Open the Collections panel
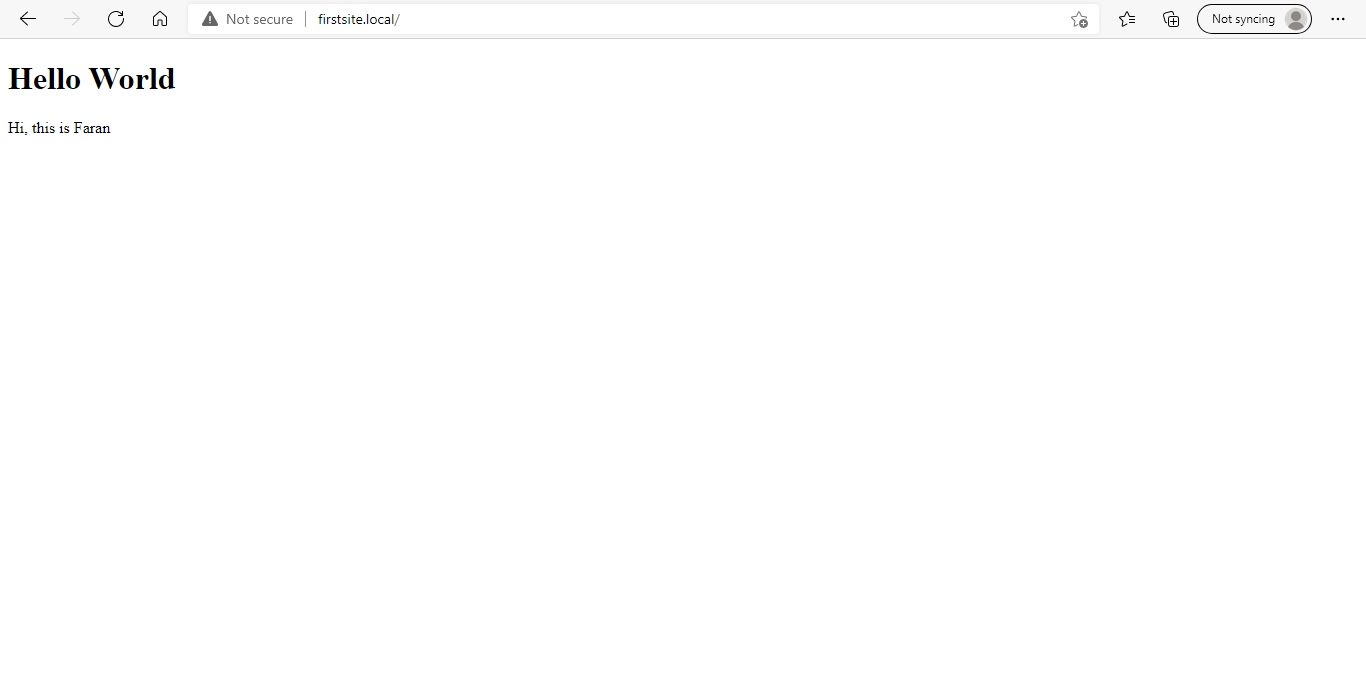1366x695 pixels. coord(1171,19)
